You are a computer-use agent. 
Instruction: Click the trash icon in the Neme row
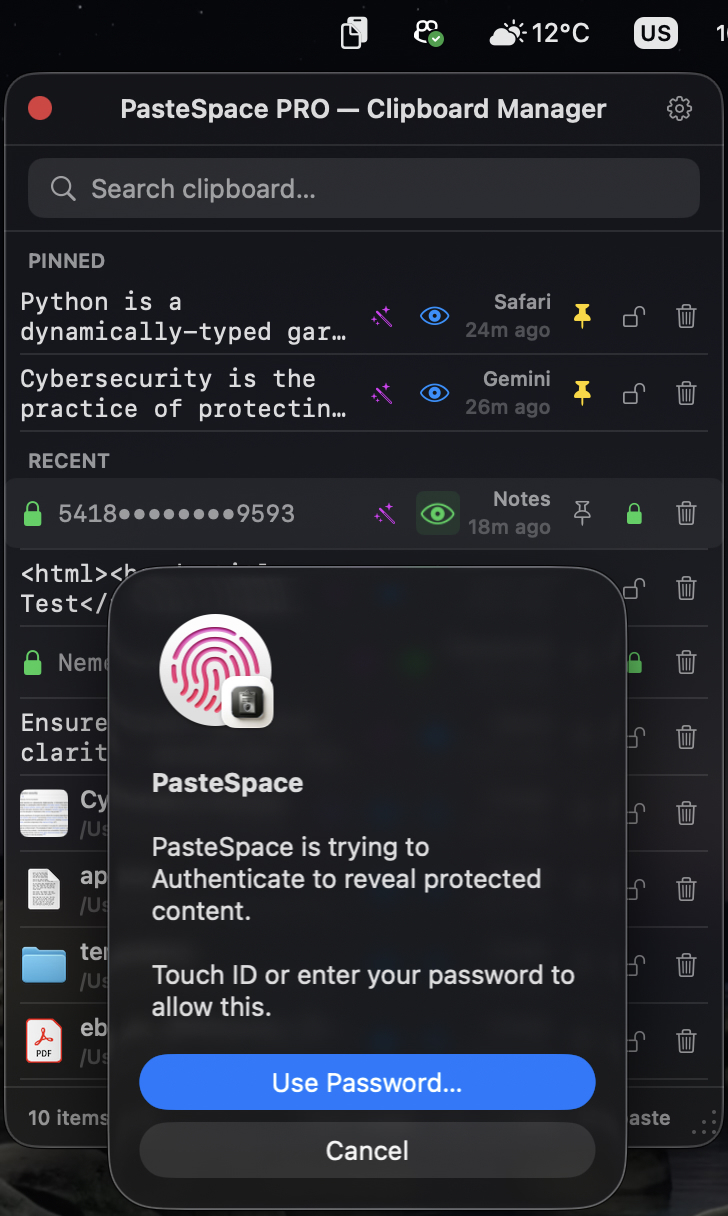[686, 662]
